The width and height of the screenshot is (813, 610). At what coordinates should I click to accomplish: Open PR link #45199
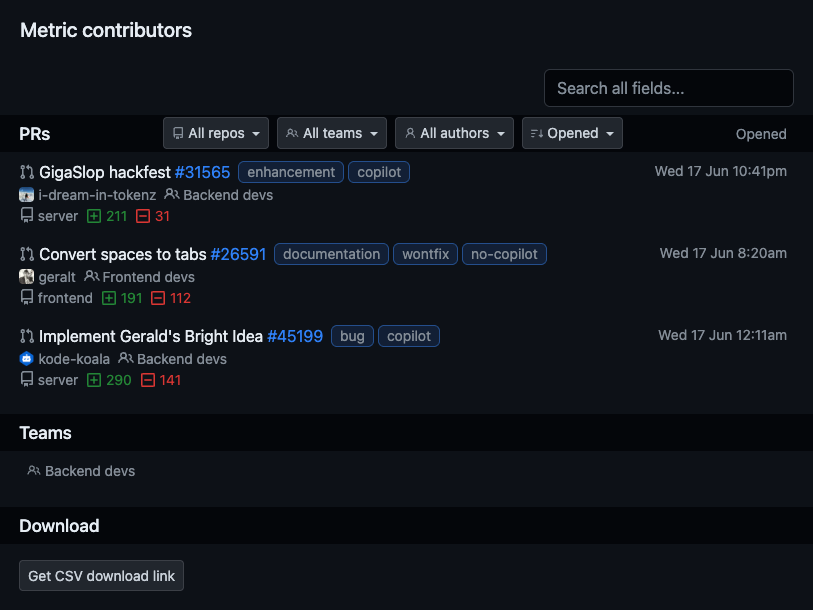(295, 336)
